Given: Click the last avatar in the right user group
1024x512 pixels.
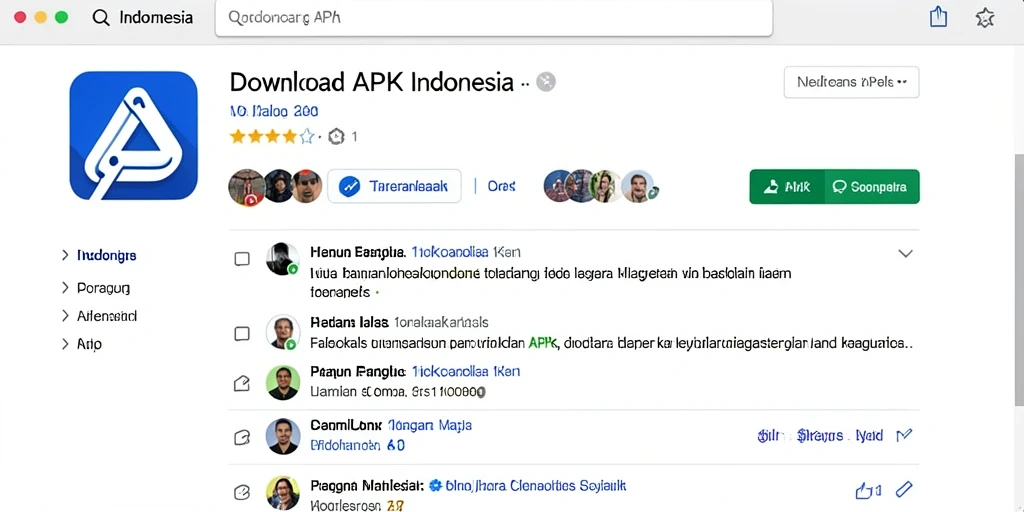Looking at the screenshot, I should [x=639, y=186].
